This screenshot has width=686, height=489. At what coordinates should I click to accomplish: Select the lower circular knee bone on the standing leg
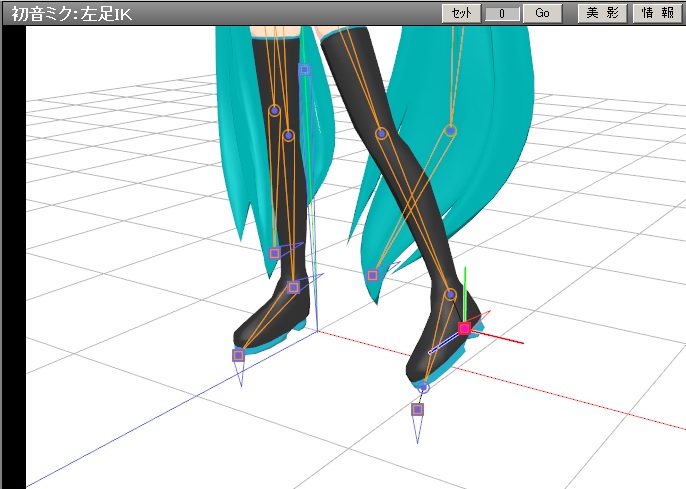[x=288, y=136]
